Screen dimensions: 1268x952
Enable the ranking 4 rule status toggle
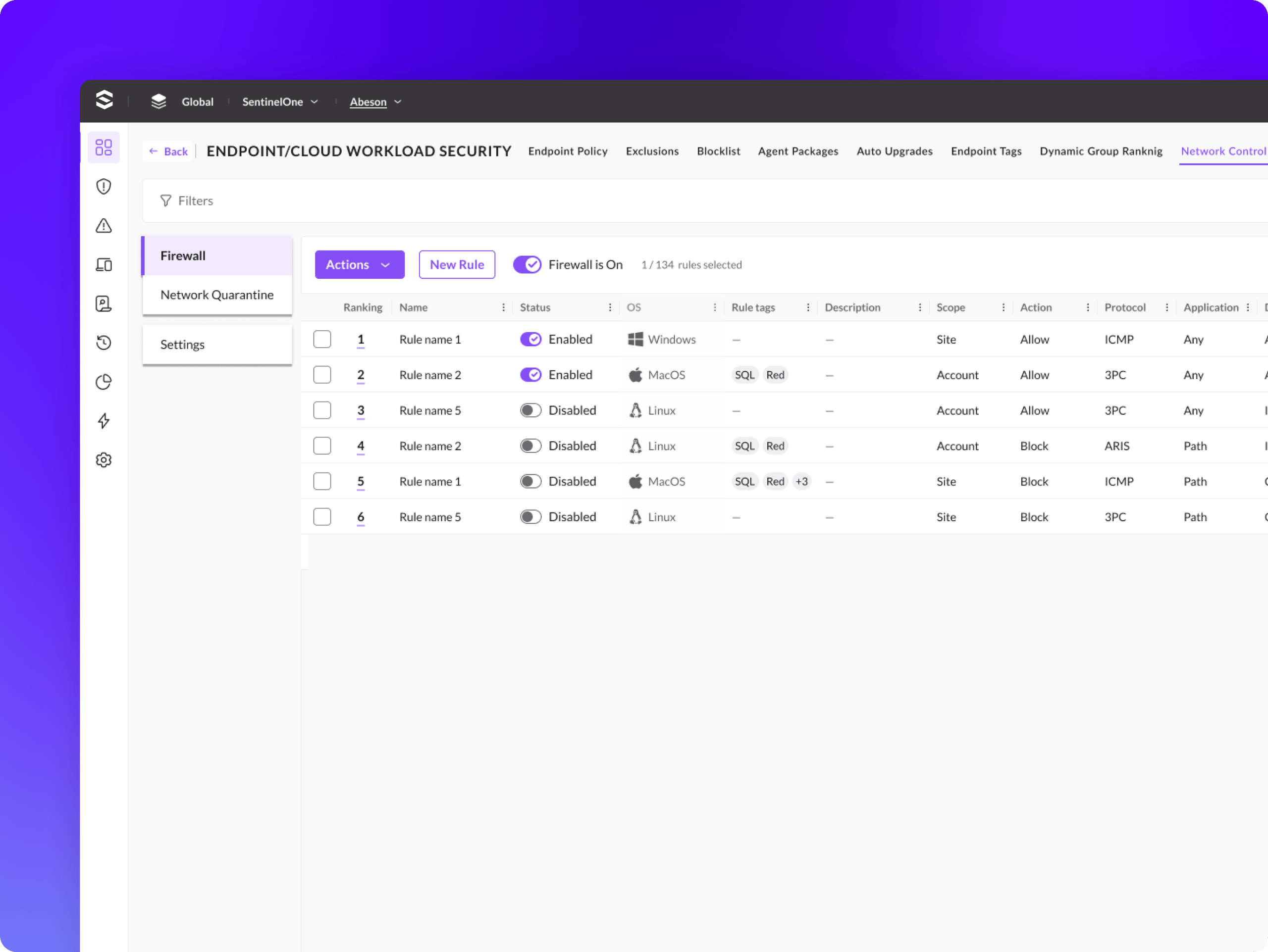point(531,446)
